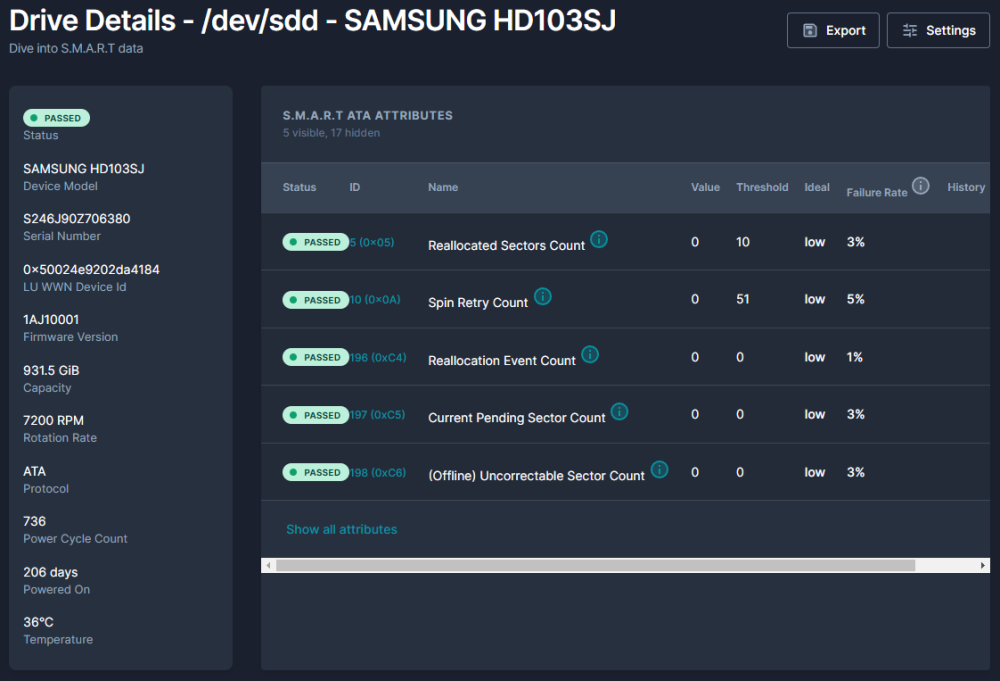Click attribute ID 10 (0x0A)
This screenshot has width=1000, height=681.
(x=375, y=300)
